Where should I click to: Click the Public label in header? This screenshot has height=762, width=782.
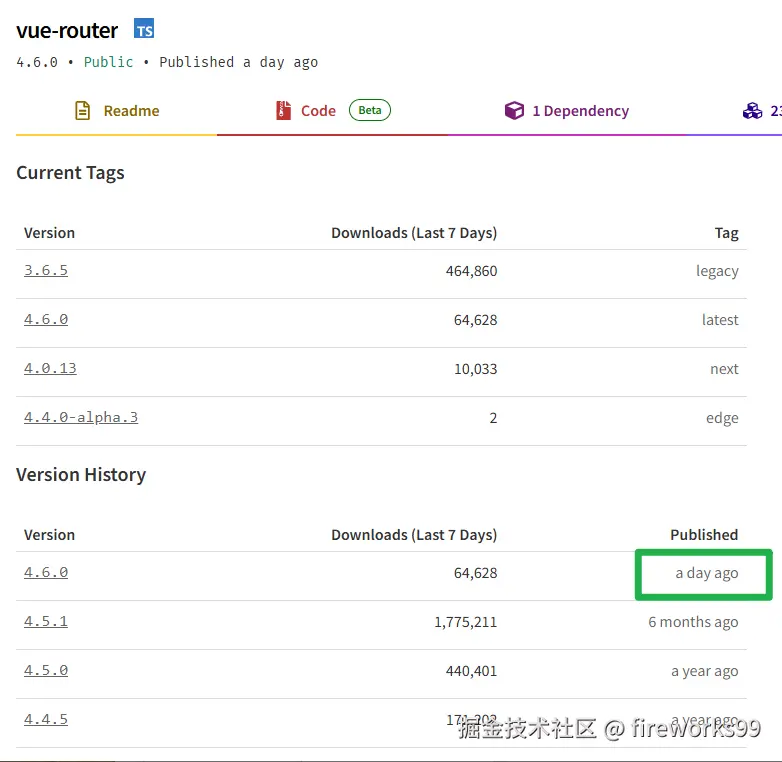click(108, 62)
